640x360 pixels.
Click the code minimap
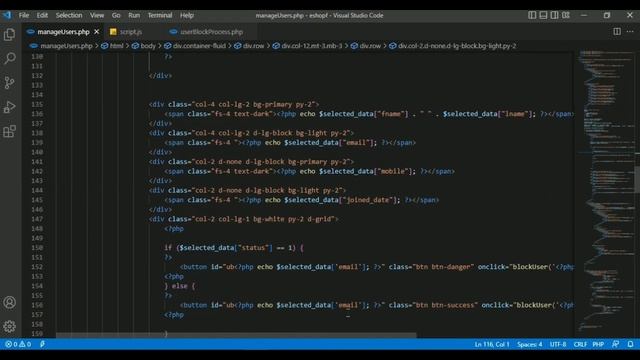coord(605,192)
